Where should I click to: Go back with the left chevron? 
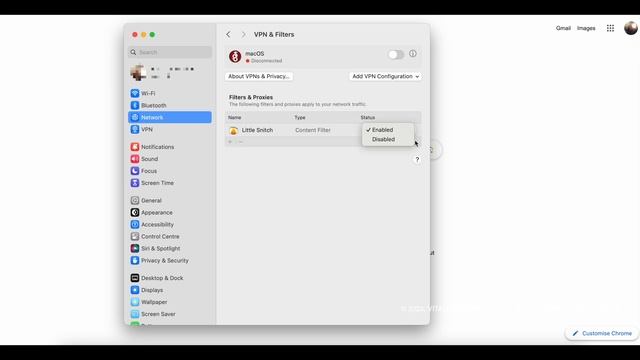tap(228, 35)
